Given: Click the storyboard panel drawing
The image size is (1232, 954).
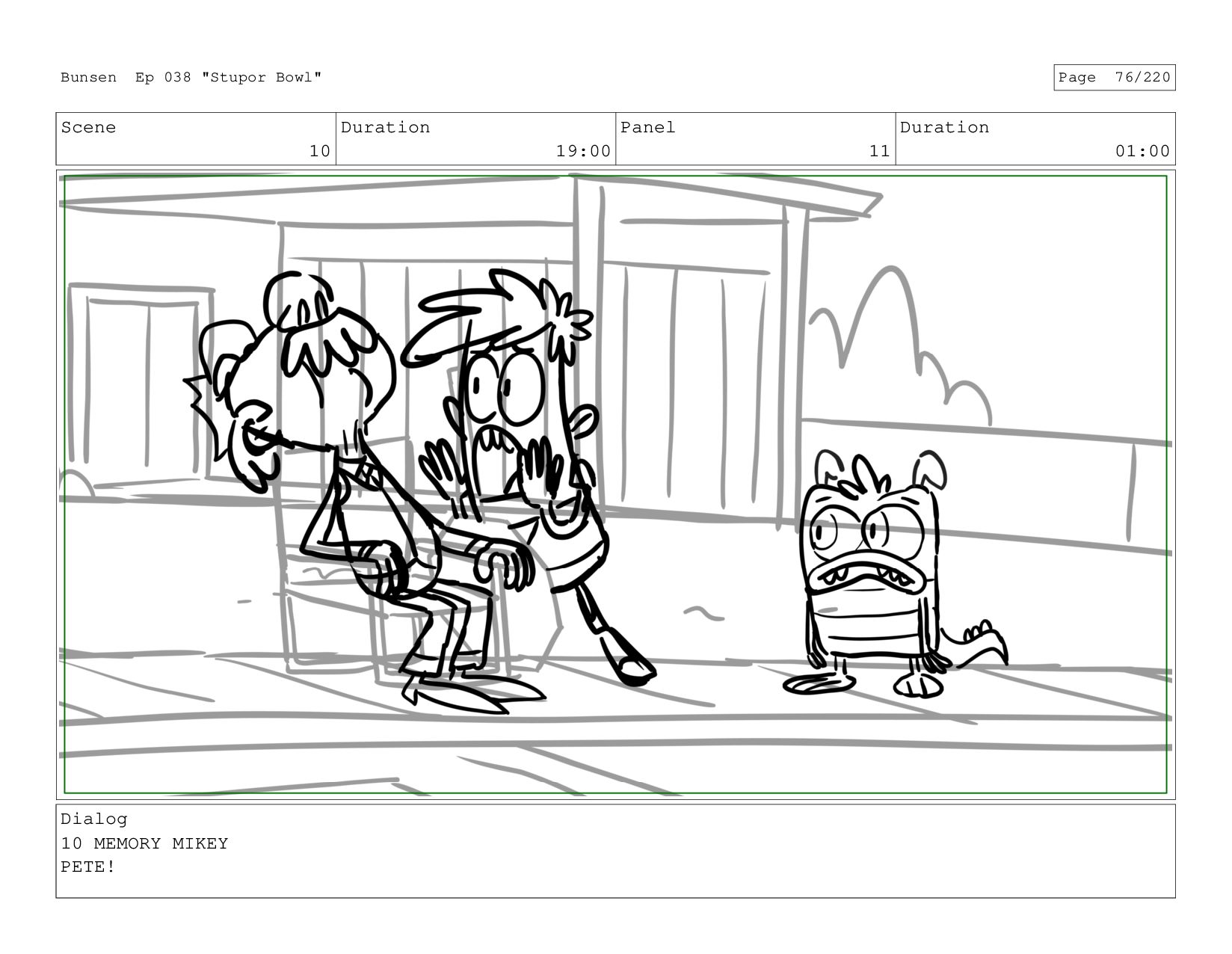Looking at the screenshot, I should (x=615, y=484).
